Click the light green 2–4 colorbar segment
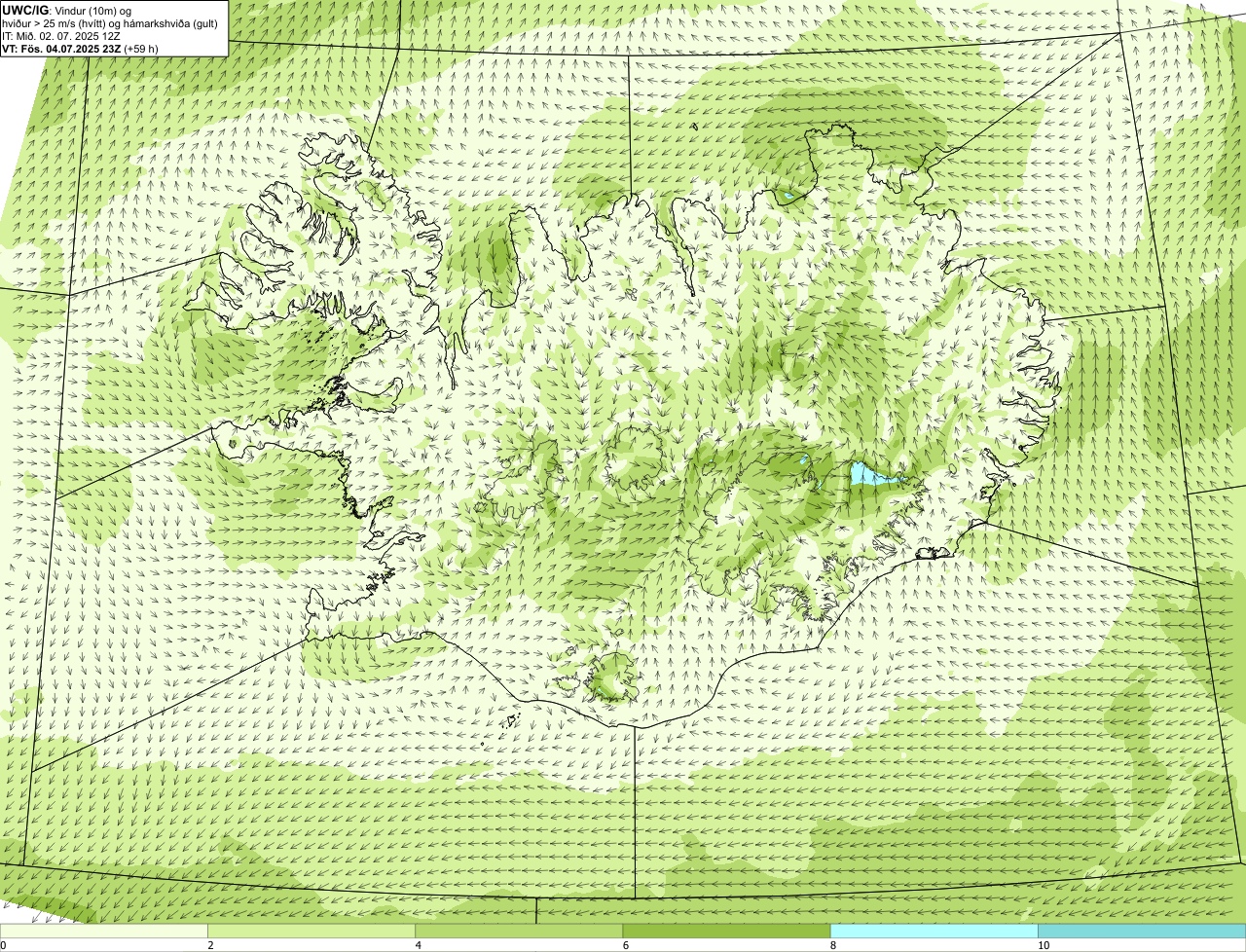Screen dimensions: 1246x952 (311, 932)
